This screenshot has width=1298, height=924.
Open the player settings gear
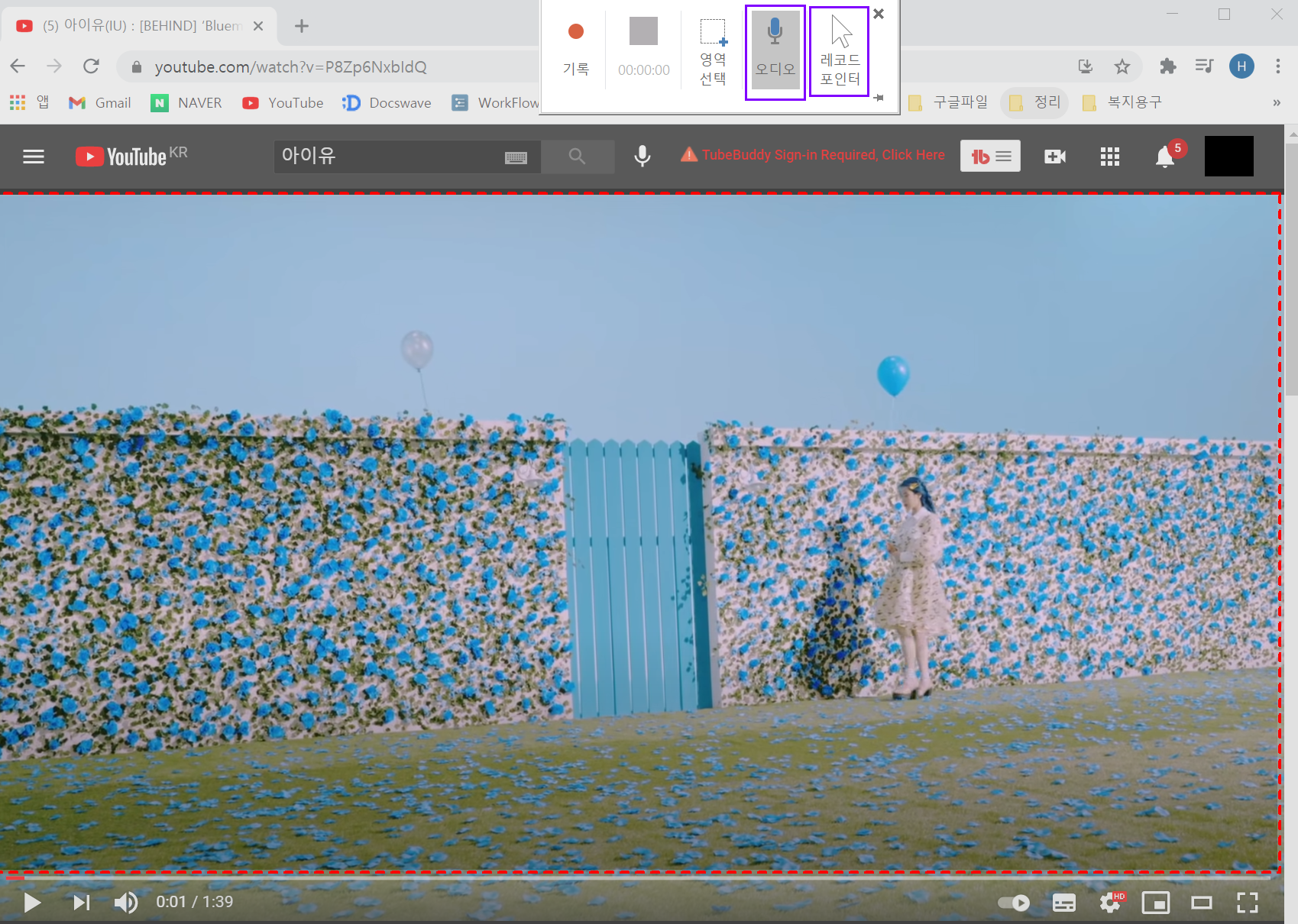1112,903
